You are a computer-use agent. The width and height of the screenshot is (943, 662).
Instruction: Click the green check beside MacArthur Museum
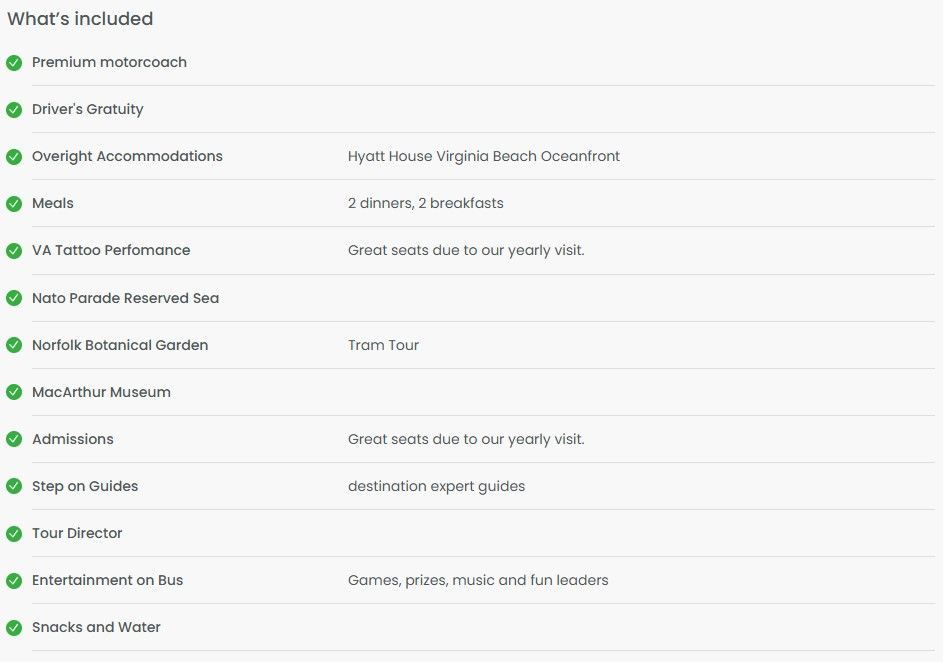click(14, 392)
